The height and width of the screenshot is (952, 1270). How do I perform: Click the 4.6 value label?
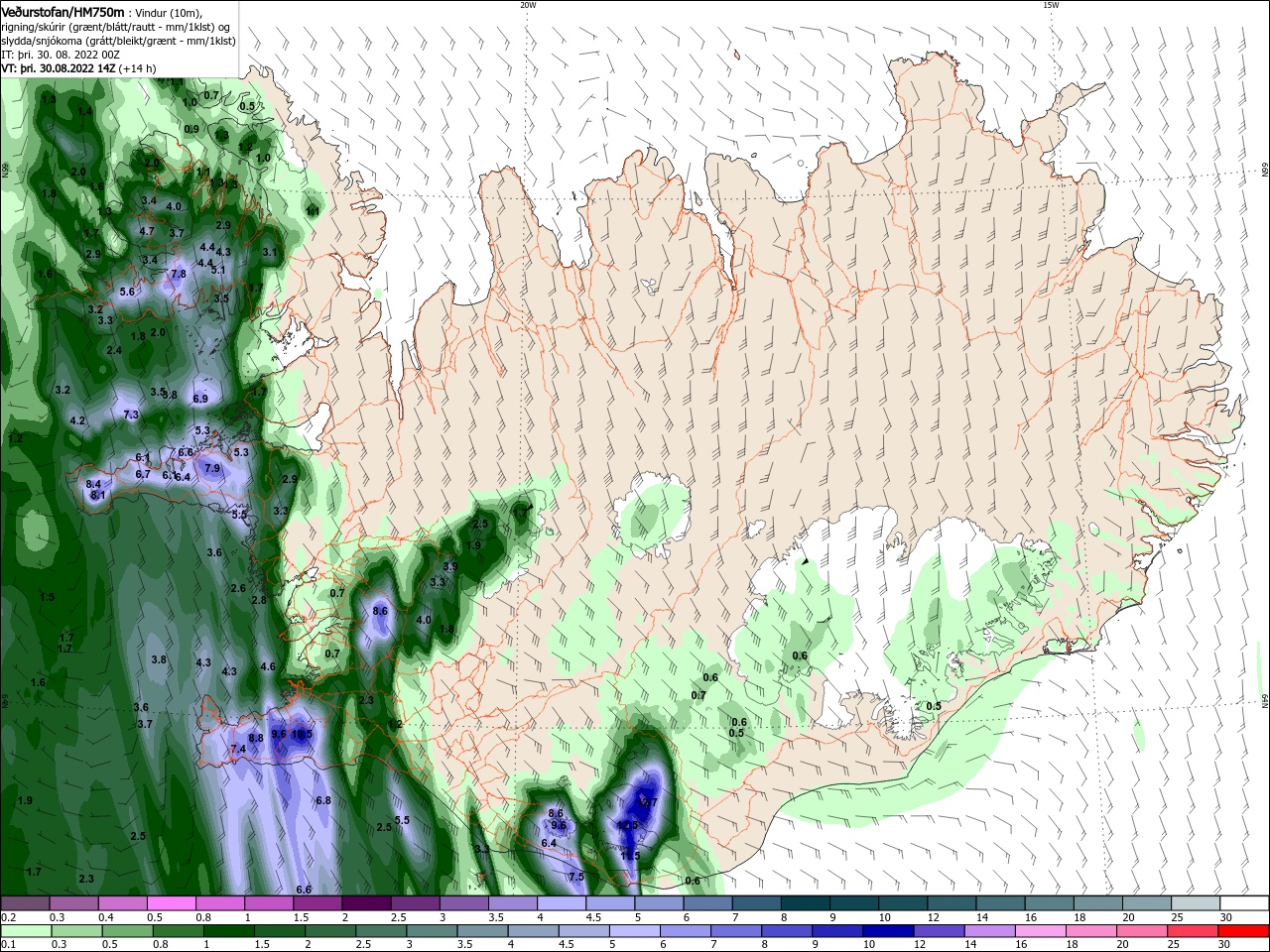coord(268,667)
